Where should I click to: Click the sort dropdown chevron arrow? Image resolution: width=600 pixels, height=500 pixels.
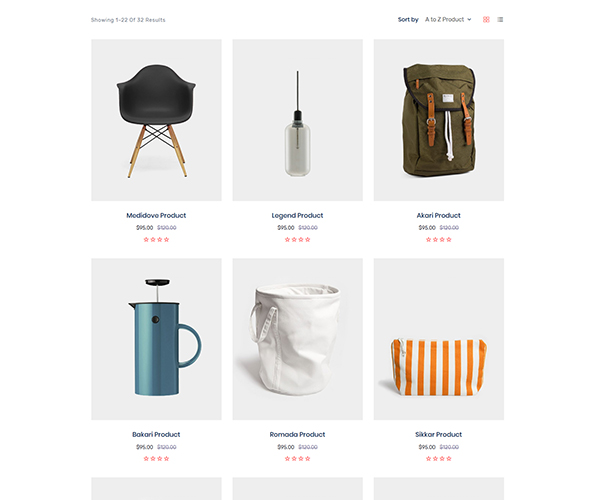pos(470,20)
